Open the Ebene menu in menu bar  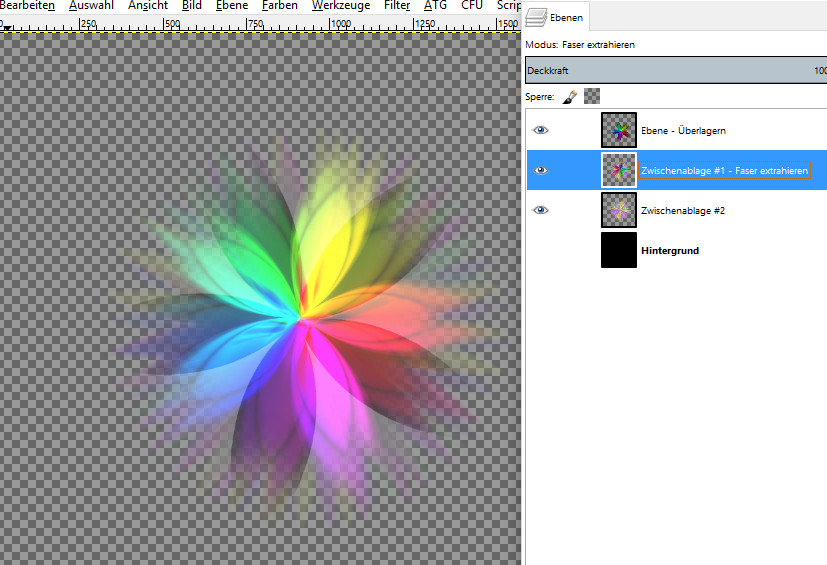[x=232, y=6]
